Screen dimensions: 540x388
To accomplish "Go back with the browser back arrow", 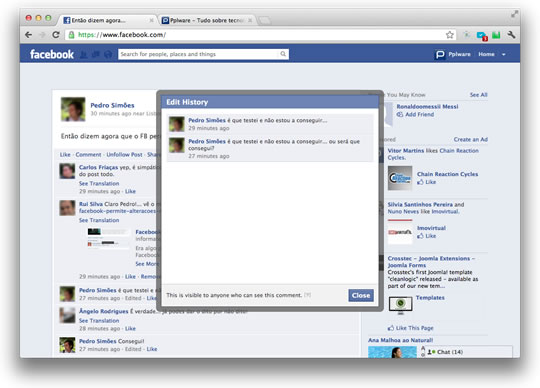I will coord(29,35).
